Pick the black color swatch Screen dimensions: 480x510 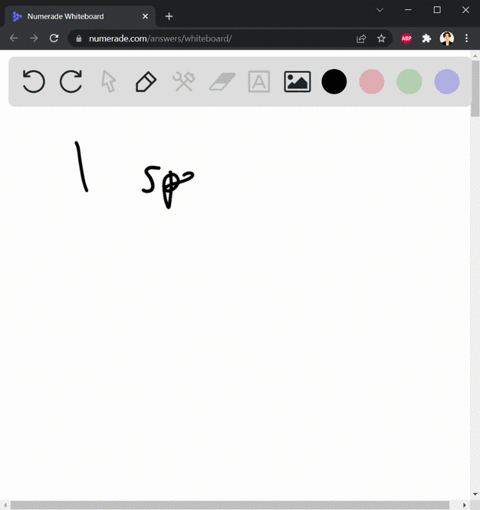(x=334, y=81)
